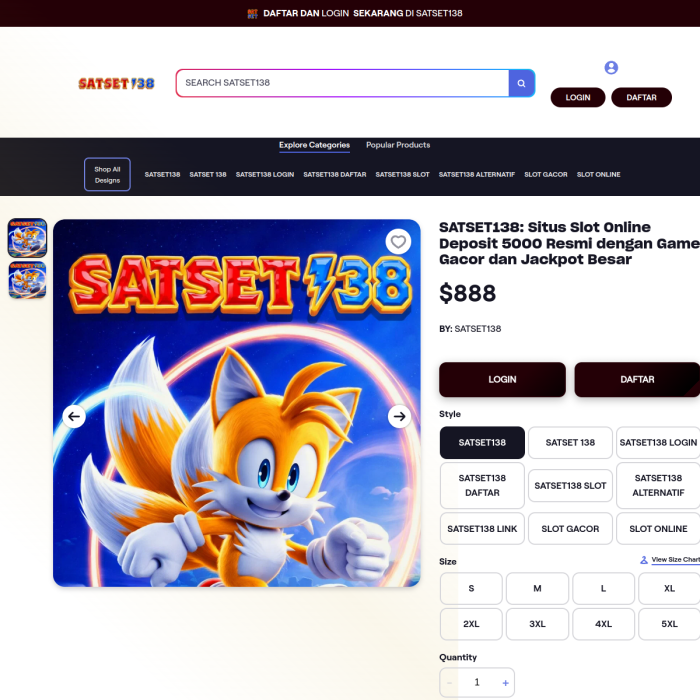This screenshot has height=700, width=700.
Task: Click the LOGIN pill button in header
Action: pos(578,97)
